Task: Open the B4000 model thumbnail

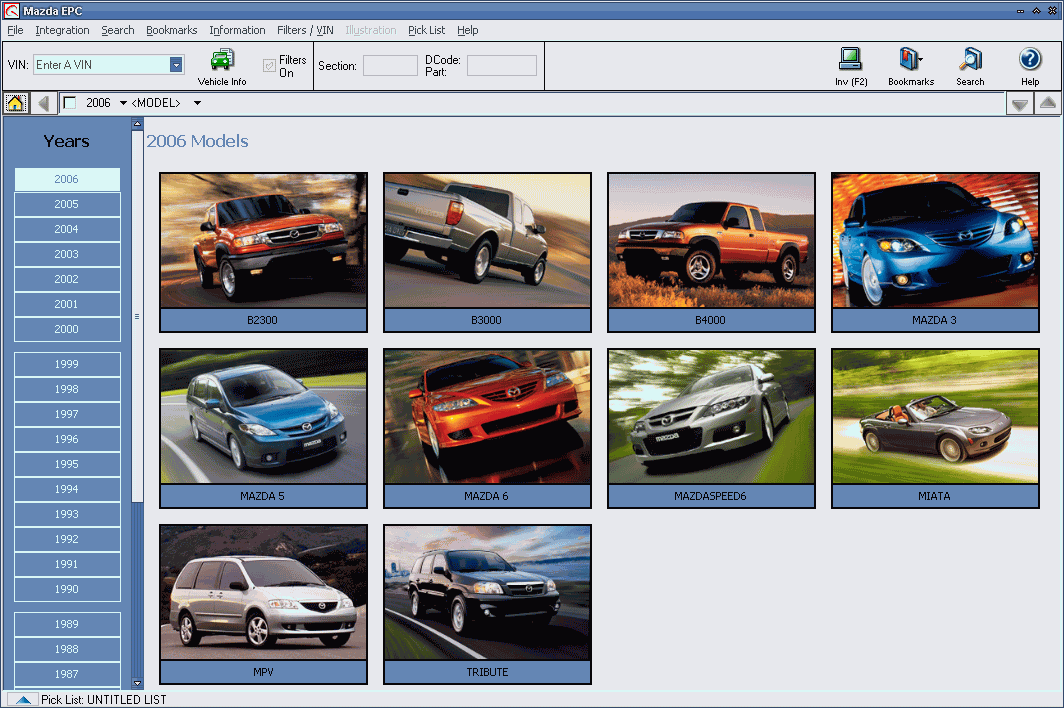Action: tap(711, 253)
